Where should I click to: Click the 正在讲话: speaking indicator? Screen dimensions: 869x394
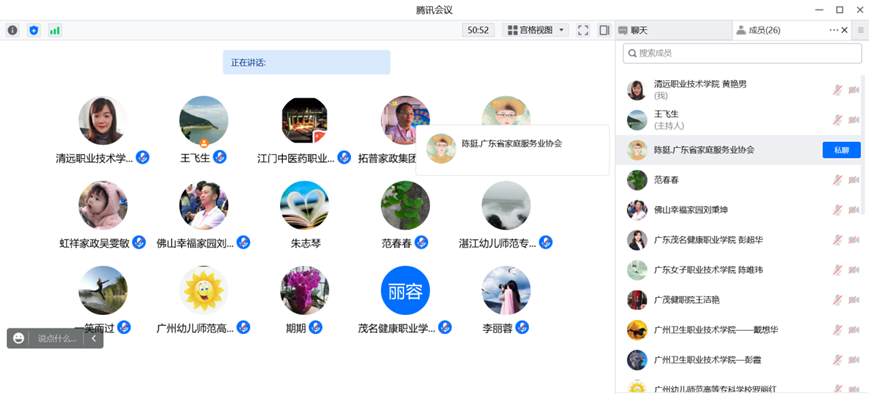point(306,62)
